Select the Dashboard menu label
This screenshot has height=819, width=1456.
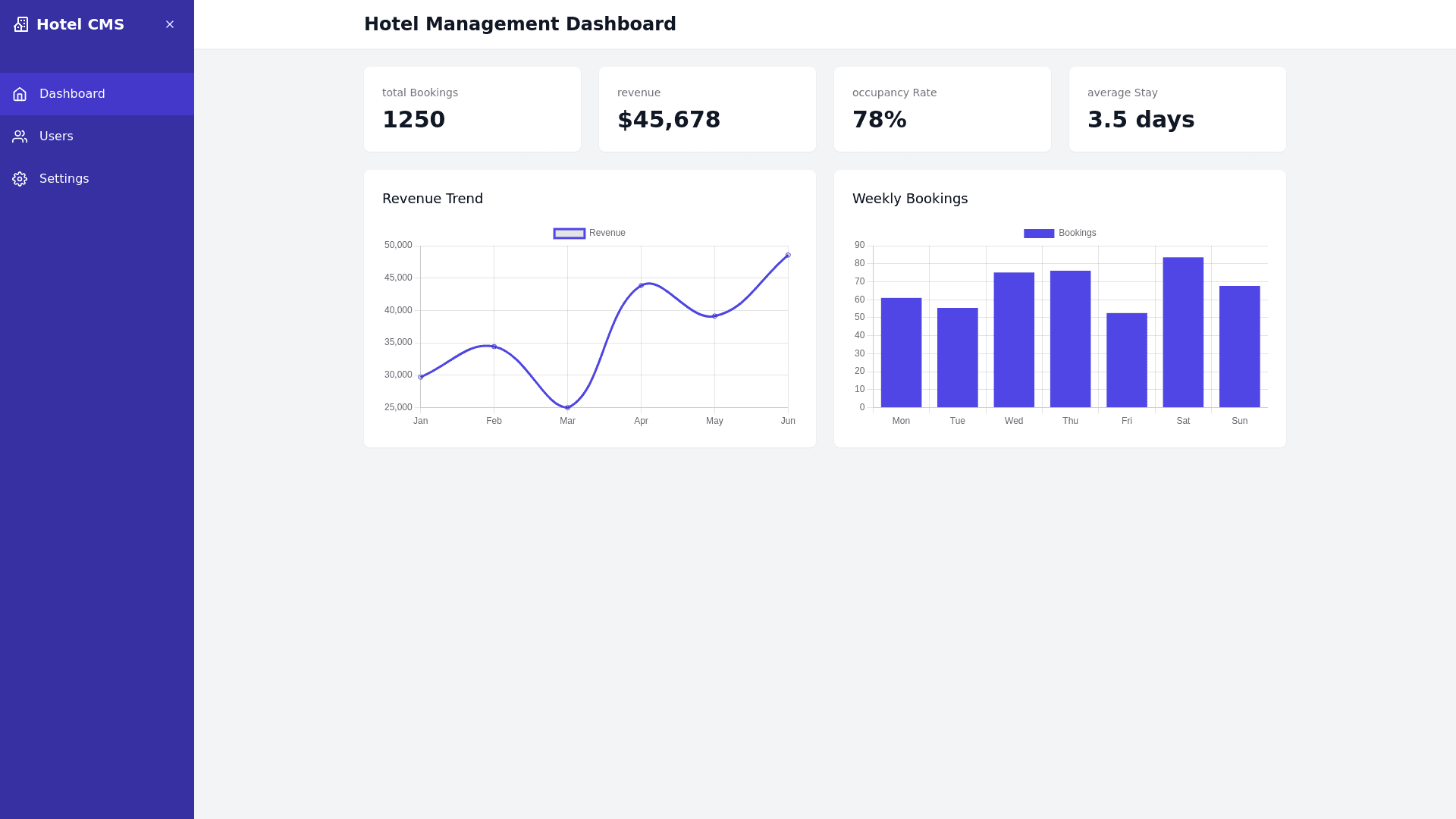[72, 94]
